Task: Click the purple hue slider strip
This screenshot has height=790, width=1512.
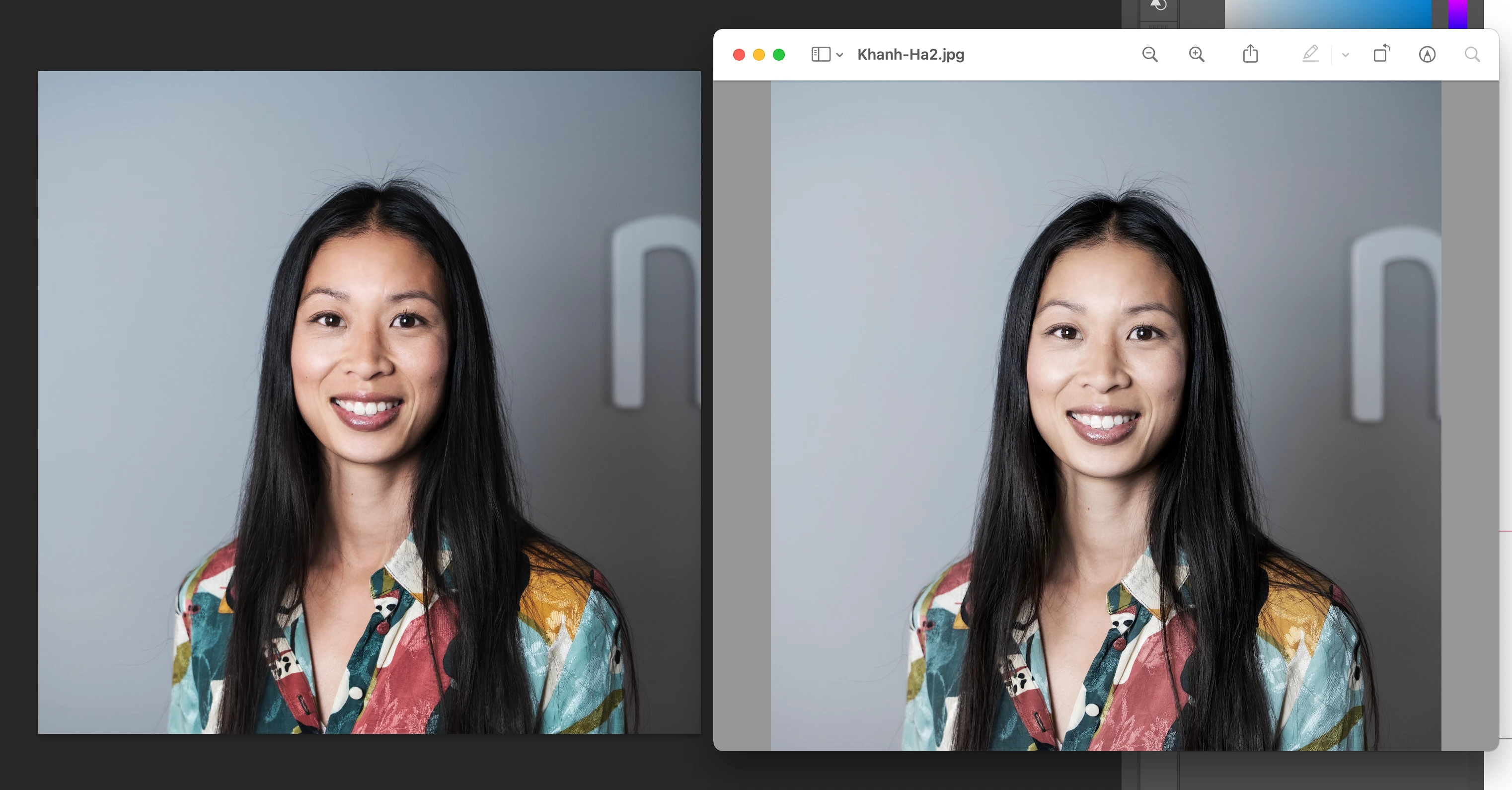Action: pyautogui.click(x=1457, y=13)
